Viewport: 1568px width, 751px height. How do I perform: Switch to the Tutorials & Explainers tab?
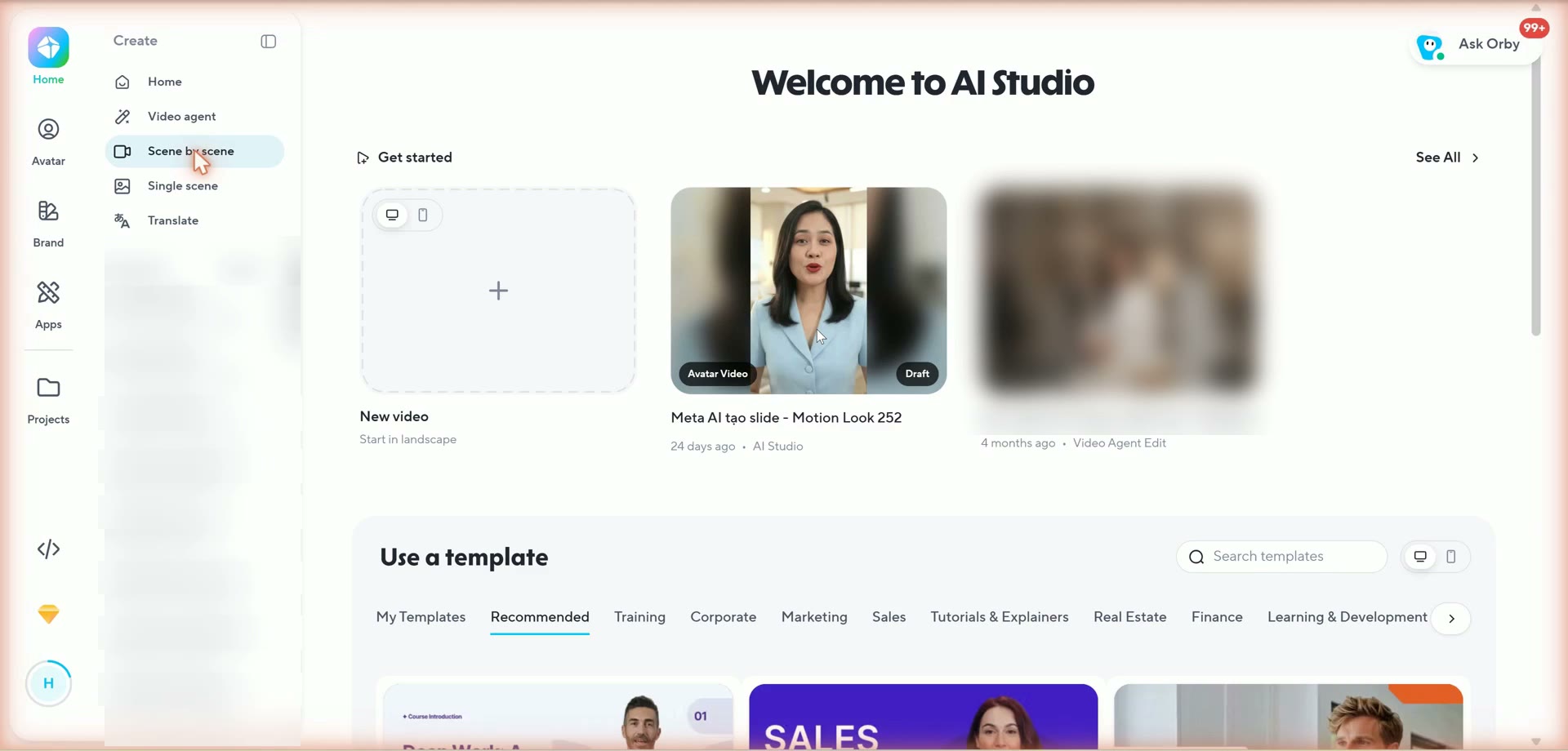[1000, 617]
